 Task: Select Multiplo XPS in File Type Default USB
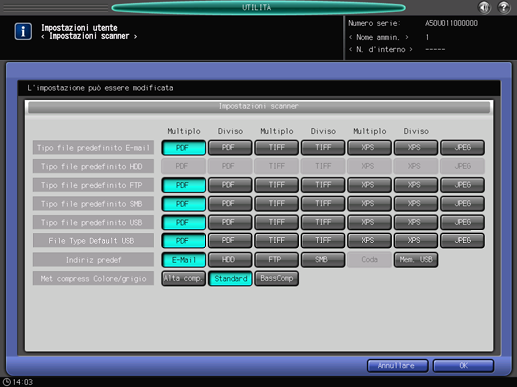pos(369,241)
